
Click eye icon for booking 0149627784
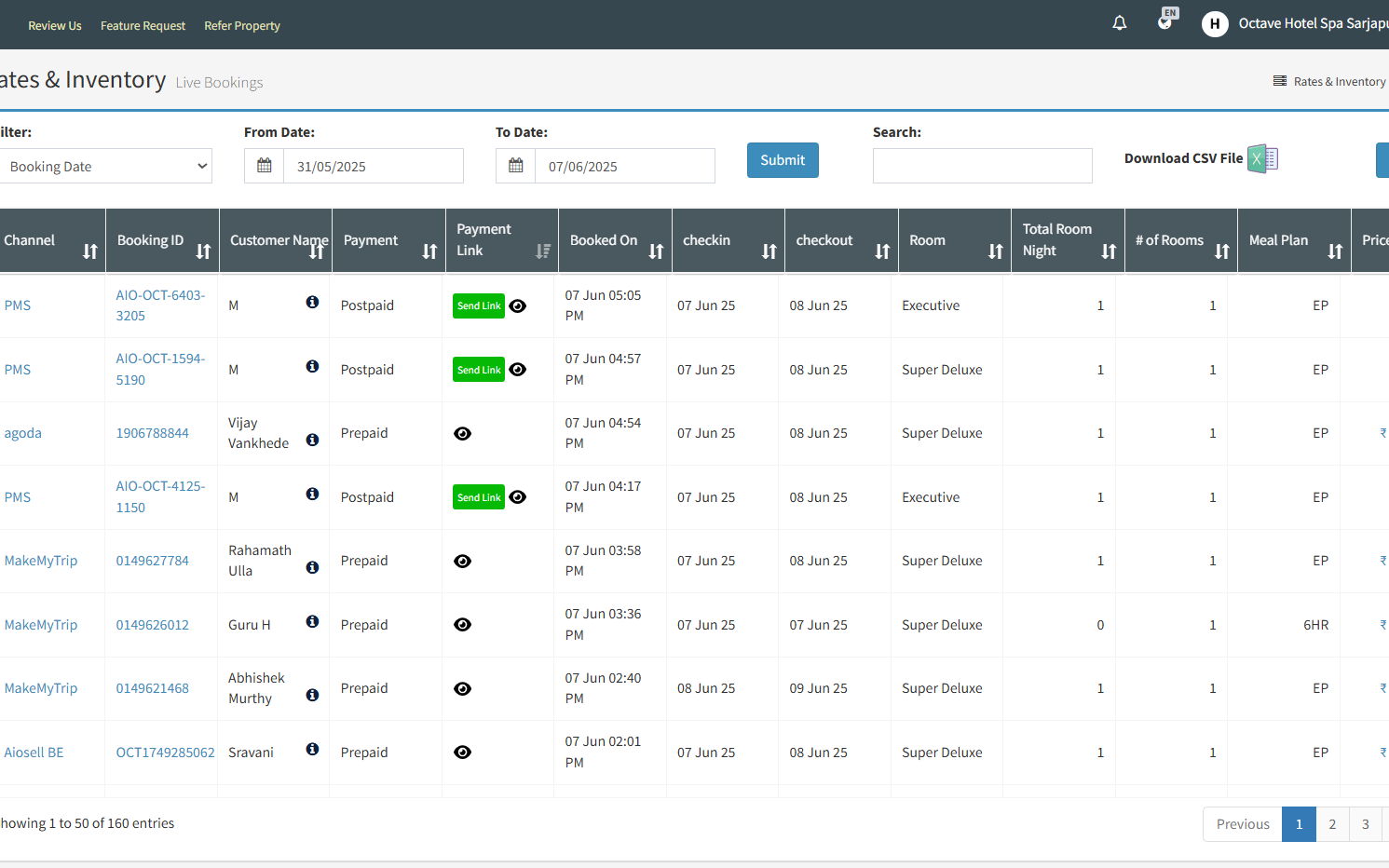(462, 562)
